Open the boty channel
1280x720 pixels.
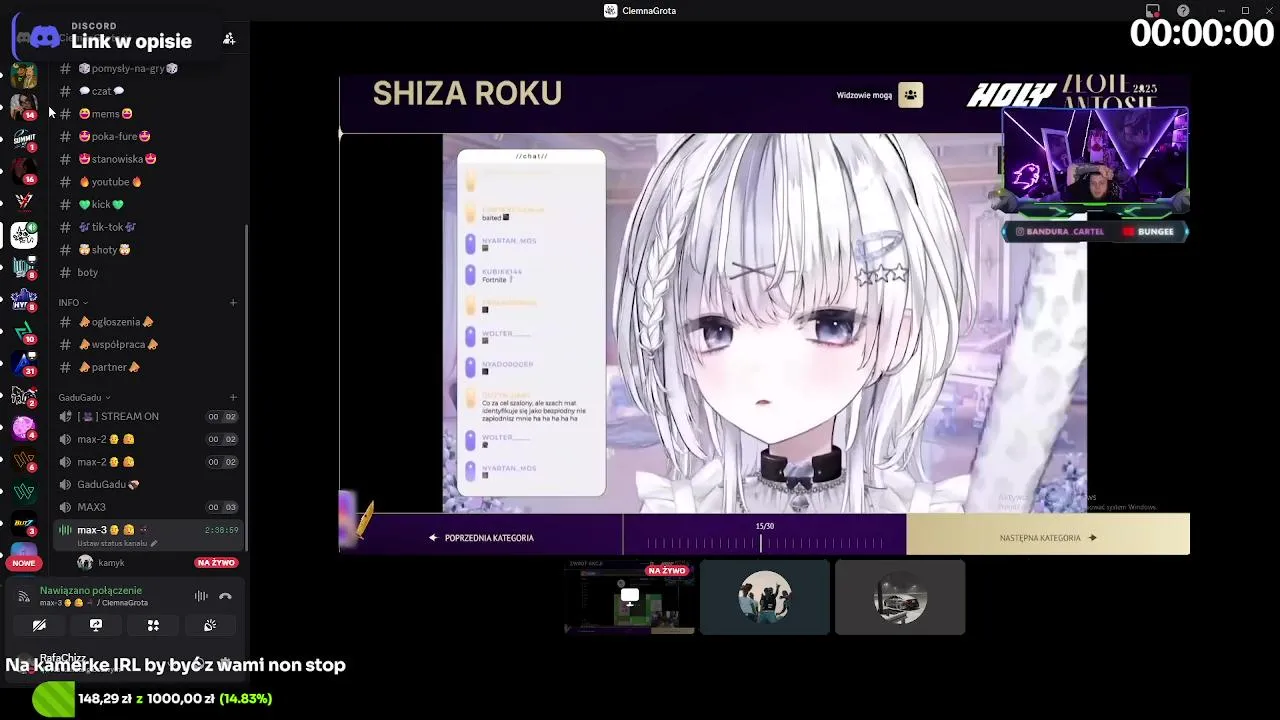(147, 272)
